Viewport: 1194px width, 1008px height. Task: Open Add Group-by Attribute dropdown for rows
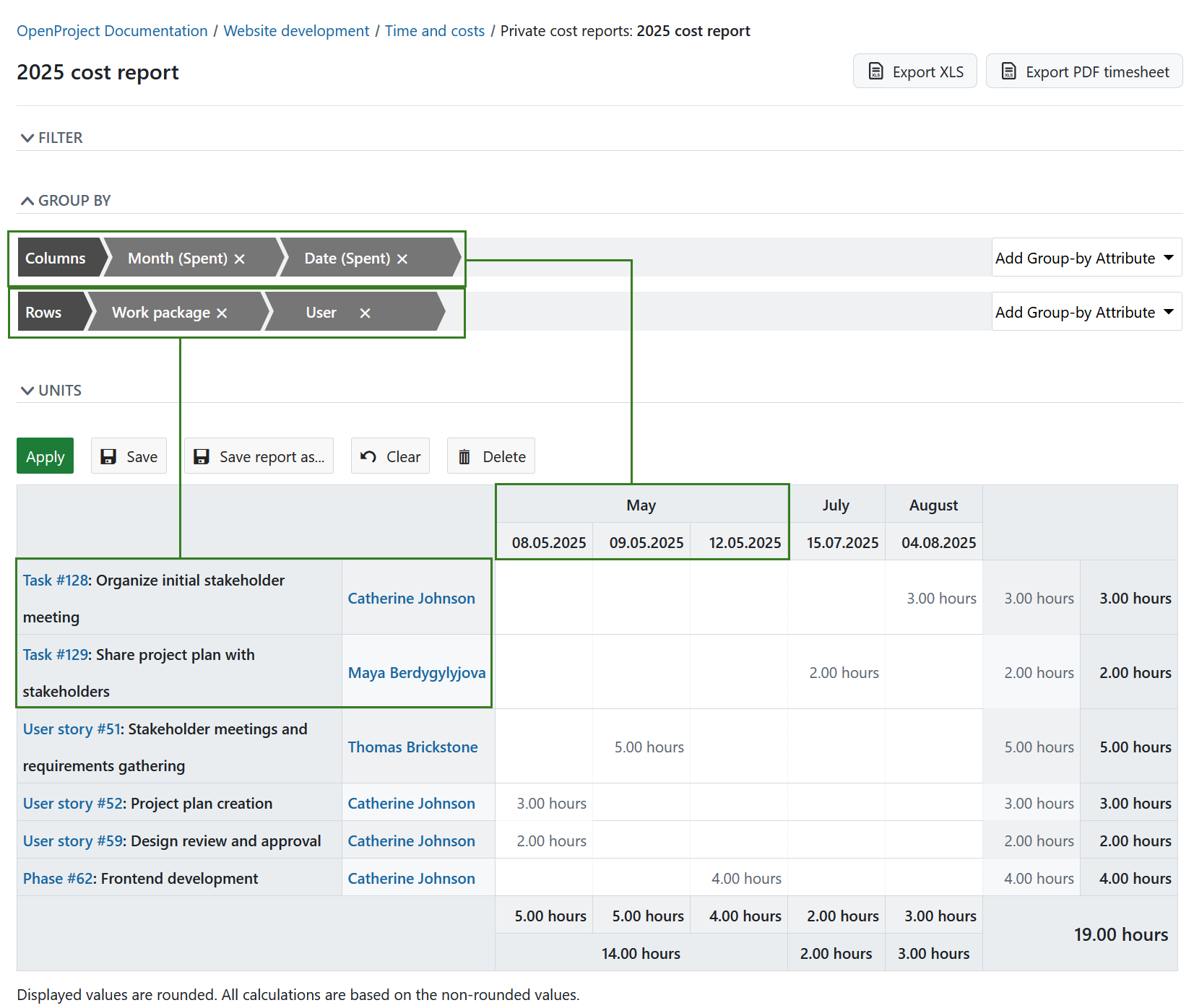1086,311
